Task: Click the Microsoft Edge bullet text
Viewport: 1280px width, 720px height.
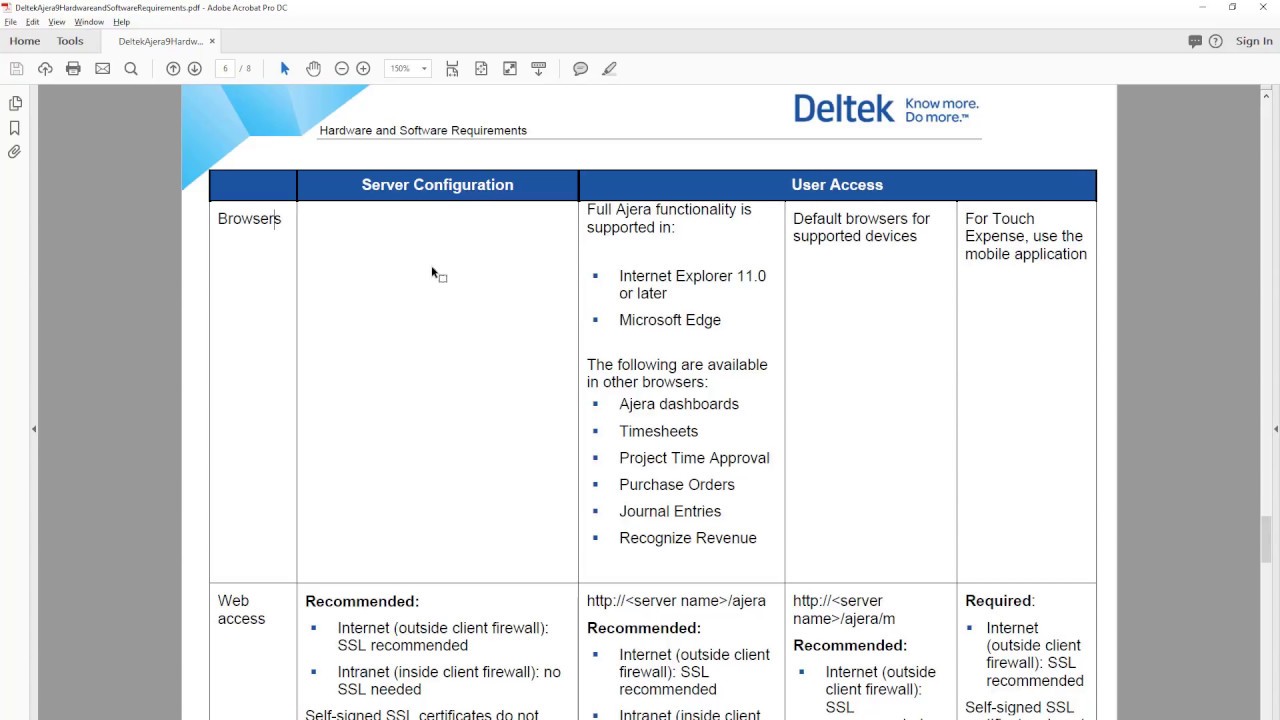Action: coord(670,320)
